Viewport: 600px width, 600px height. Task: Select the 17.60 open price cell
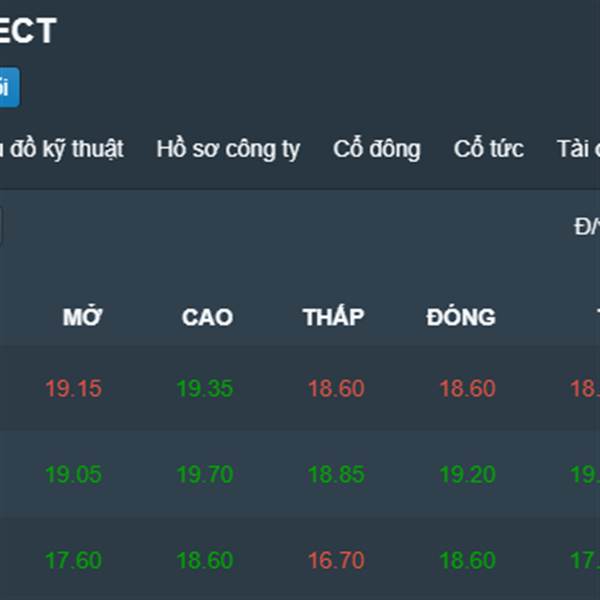tap(73, 561)
